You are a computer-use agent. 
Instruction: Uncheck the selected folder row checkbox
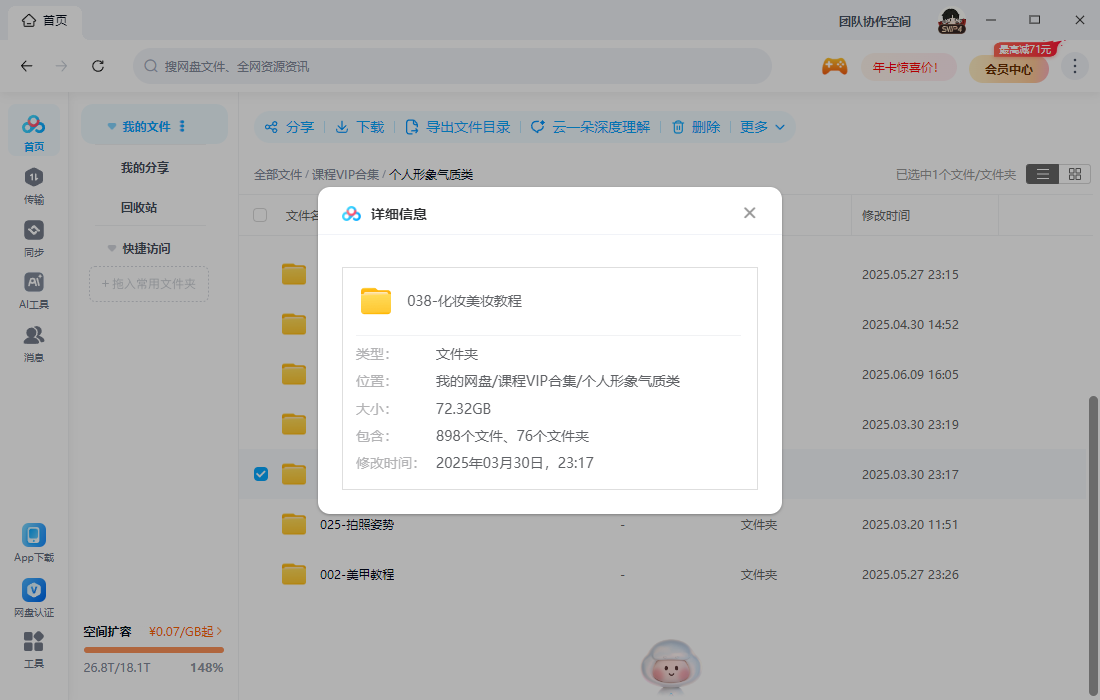[261, 474]
